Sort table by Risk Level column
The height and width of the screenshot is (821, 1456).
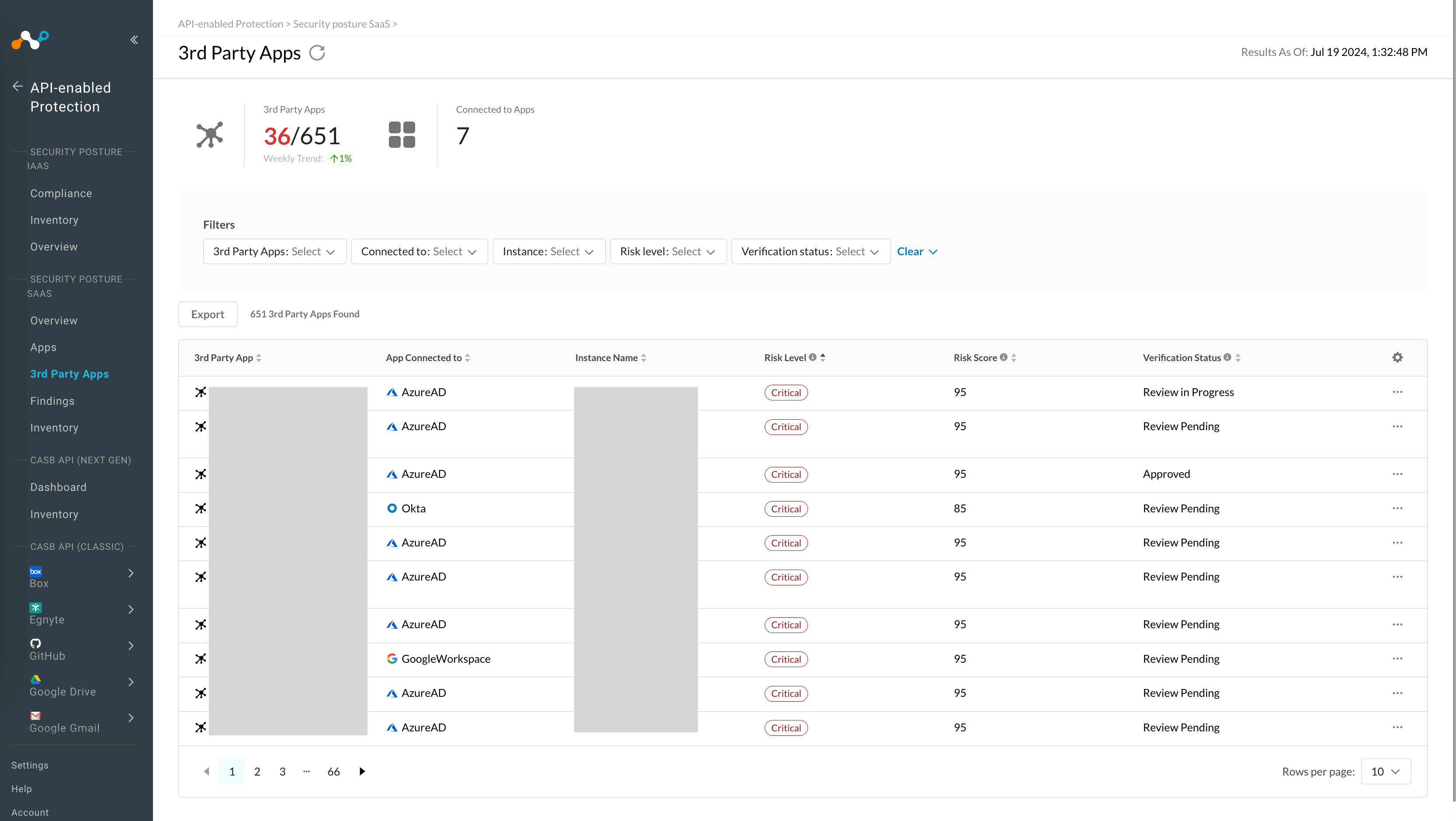822,357
